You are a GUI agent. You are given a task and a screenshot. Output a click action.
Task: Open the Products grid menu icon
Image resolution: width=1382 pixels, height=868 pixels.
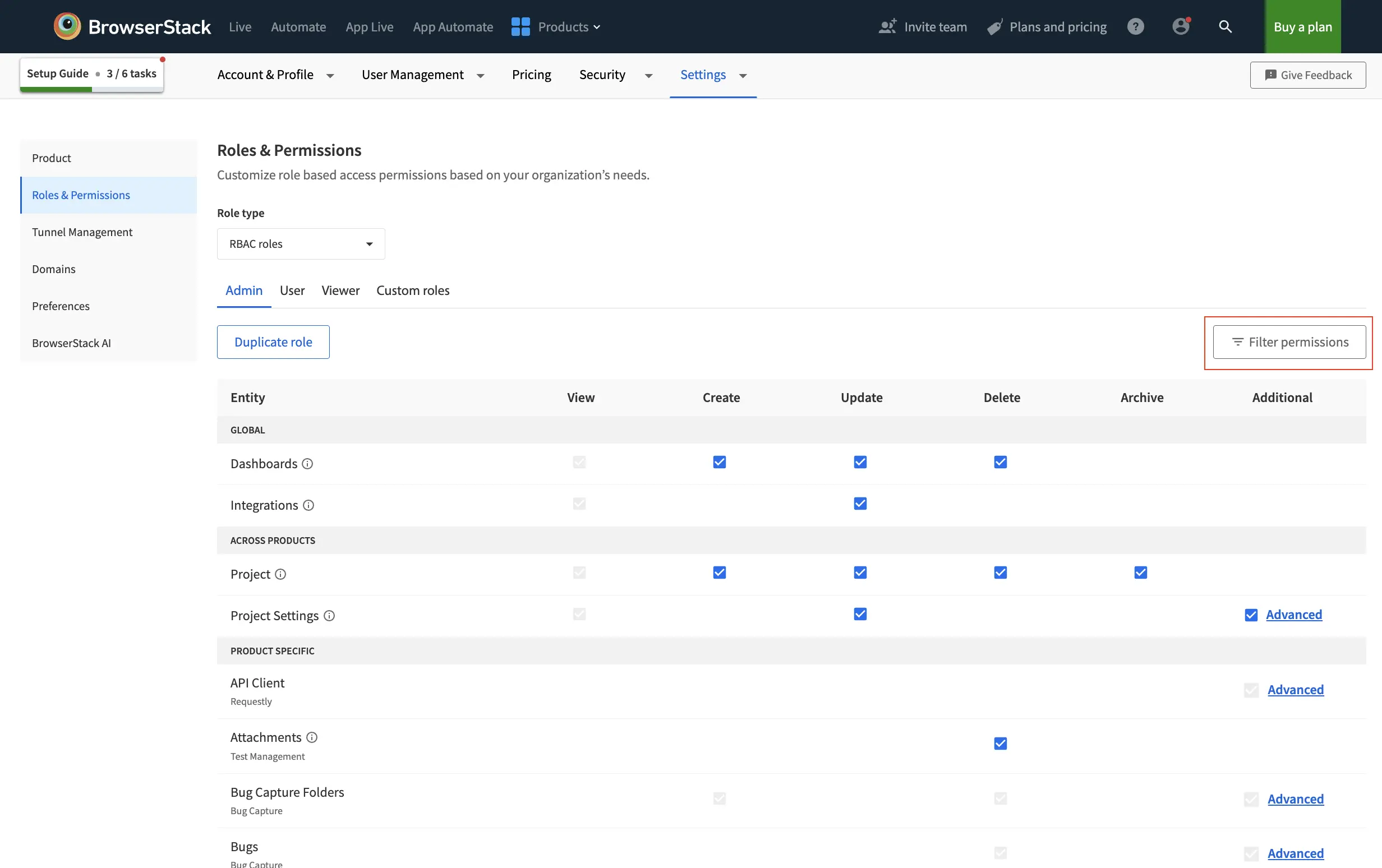click(x=519, y=26)
